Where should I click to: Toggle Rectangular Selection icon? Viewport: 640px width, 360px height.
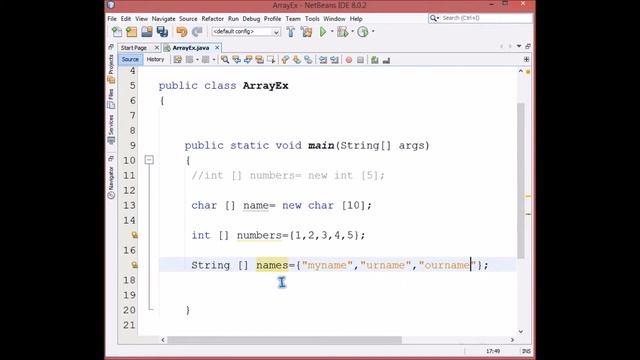[271, 60]
